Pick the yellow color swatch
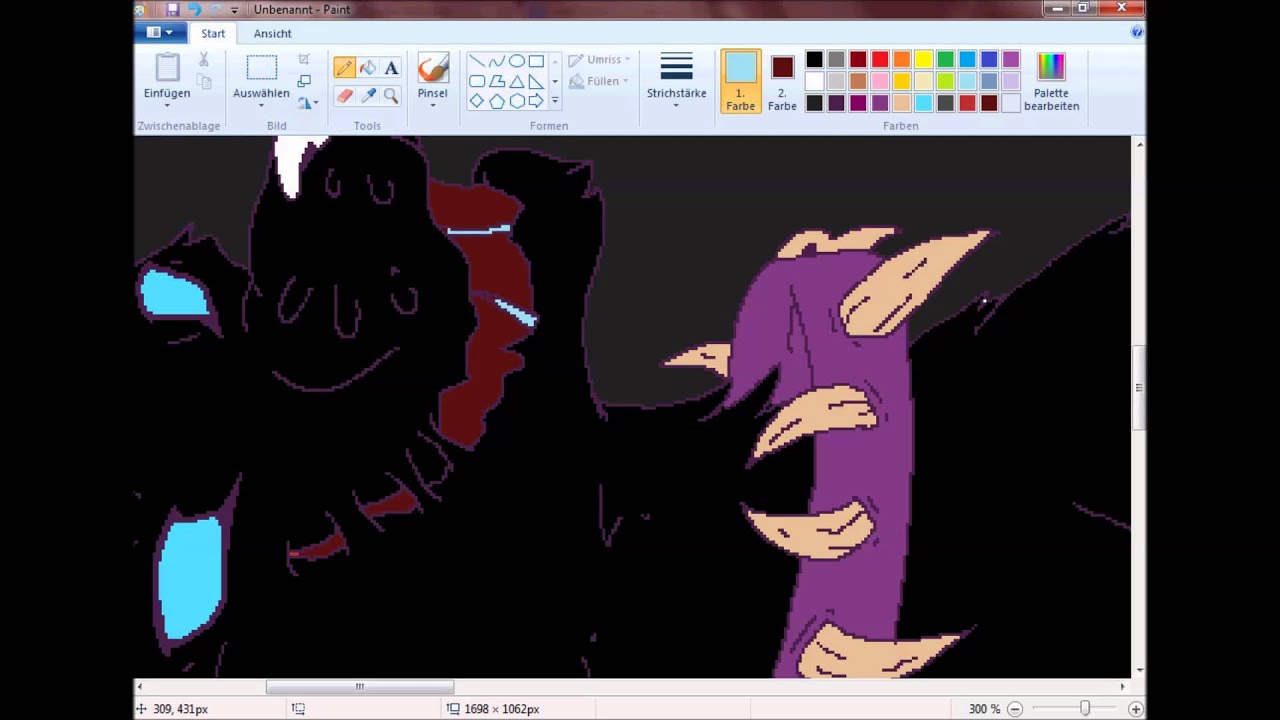This screenshot has height=720, width=1280. (923, 60)
